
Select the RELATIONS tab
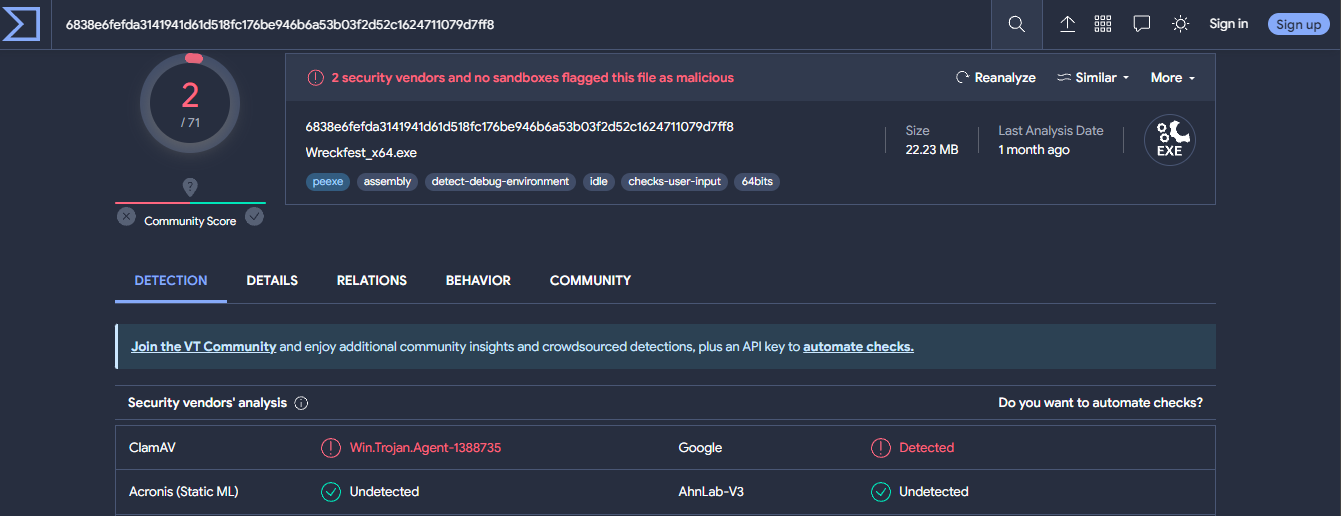[371, 281]
